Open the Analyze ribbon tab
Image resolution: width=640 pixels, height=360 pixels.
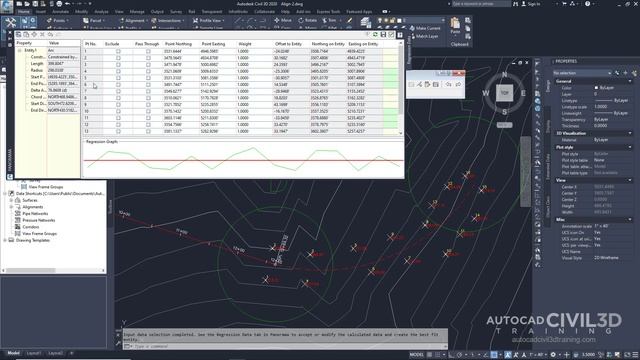[x=101, y=12]
